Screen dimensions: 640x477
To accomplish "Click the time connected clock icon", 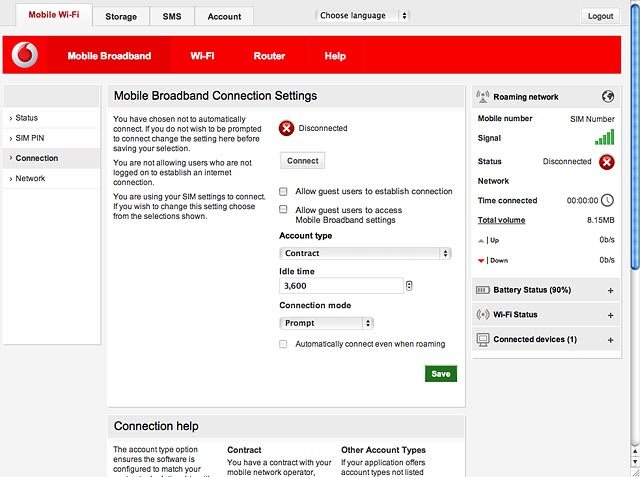I will [607, 200].
